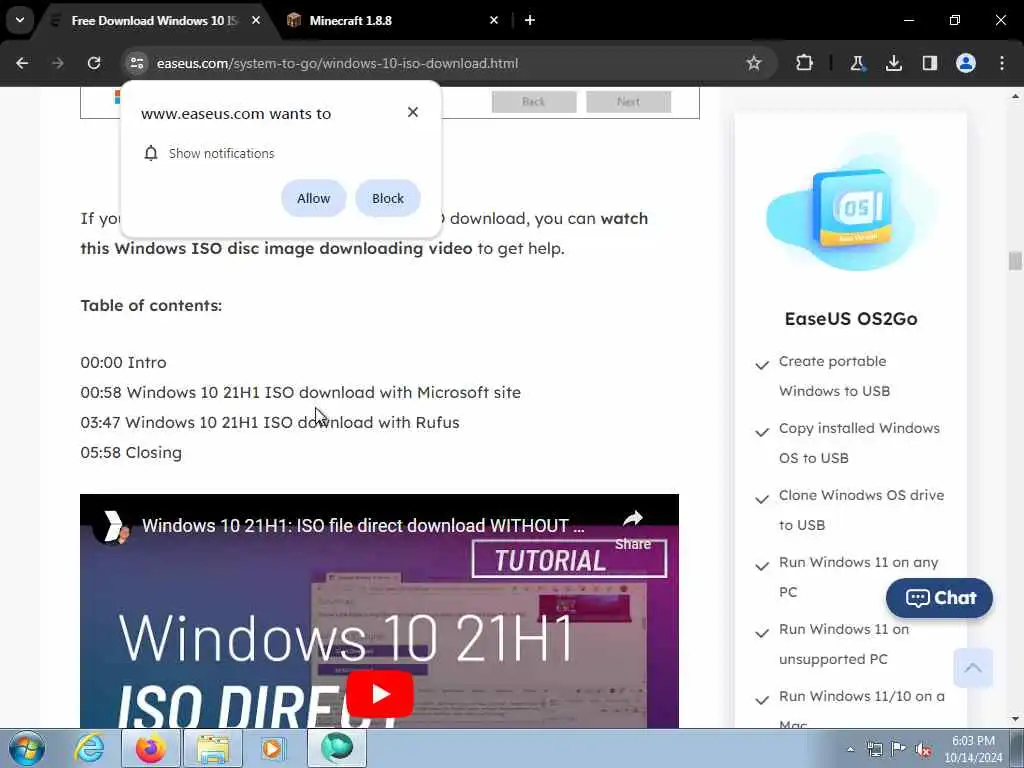Viewport: 1024px width, 768px height.
Task: Open Action Center flag icon
Action: (x=899, y=750)
